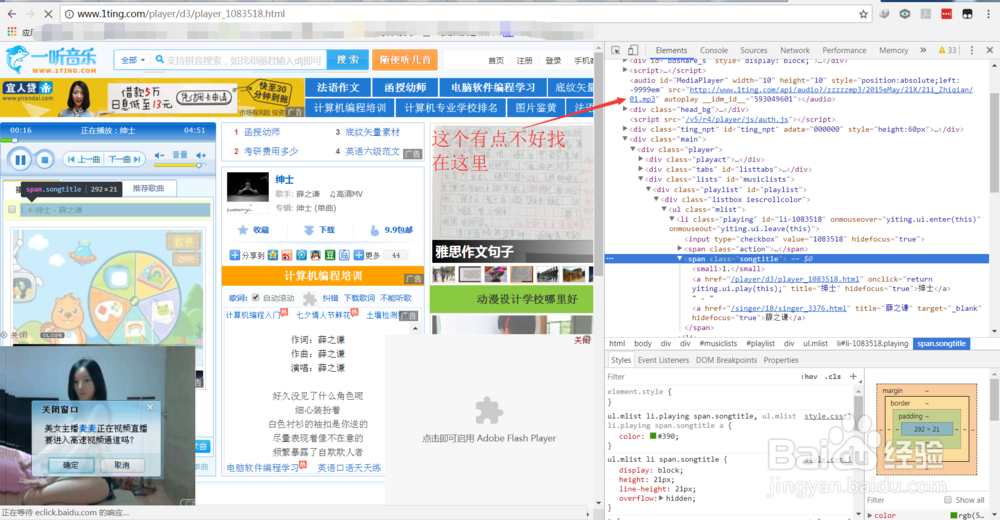Image resolution: width=1000 pixels, height=520 pixels.
Task: Confirm with the 确定 button in popup
Action: click(x=71, y=465)
